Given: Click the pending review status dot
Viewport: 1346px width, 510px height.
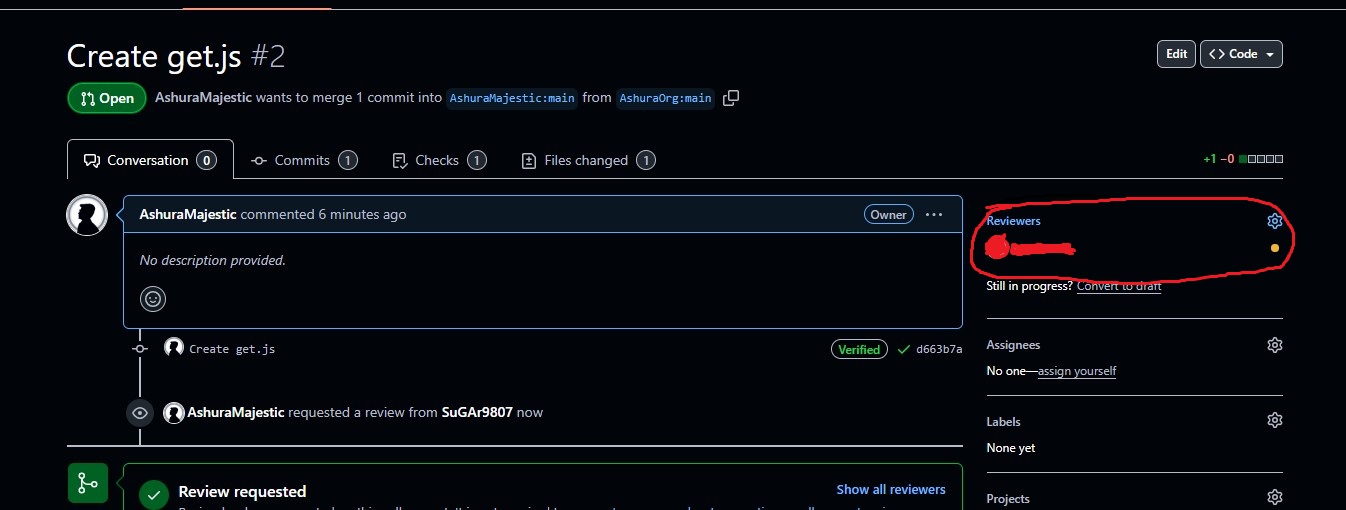Looking at the screenshot, I should point(1274,247).
